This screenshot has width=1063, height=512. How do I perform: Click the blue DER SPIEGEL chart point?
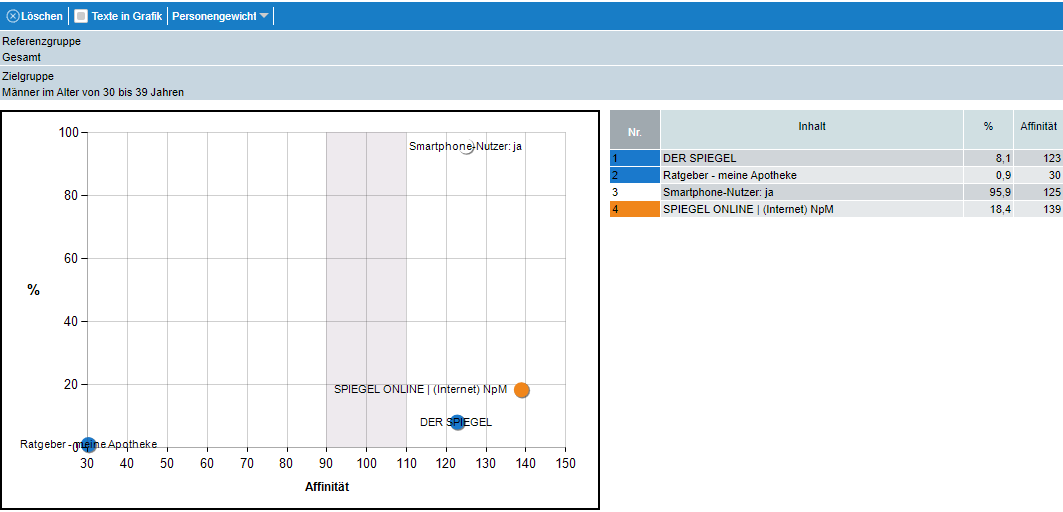[x=458, y=422]
